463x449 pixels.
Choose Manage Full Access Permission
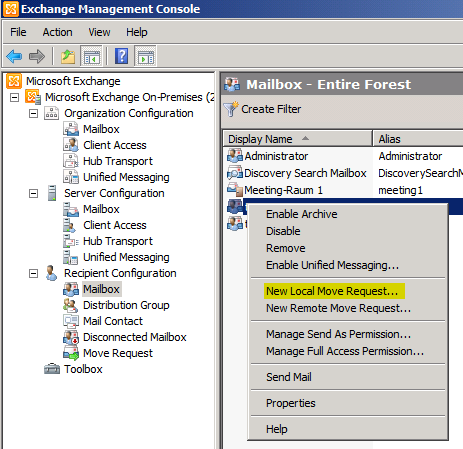tap(348, 351)
